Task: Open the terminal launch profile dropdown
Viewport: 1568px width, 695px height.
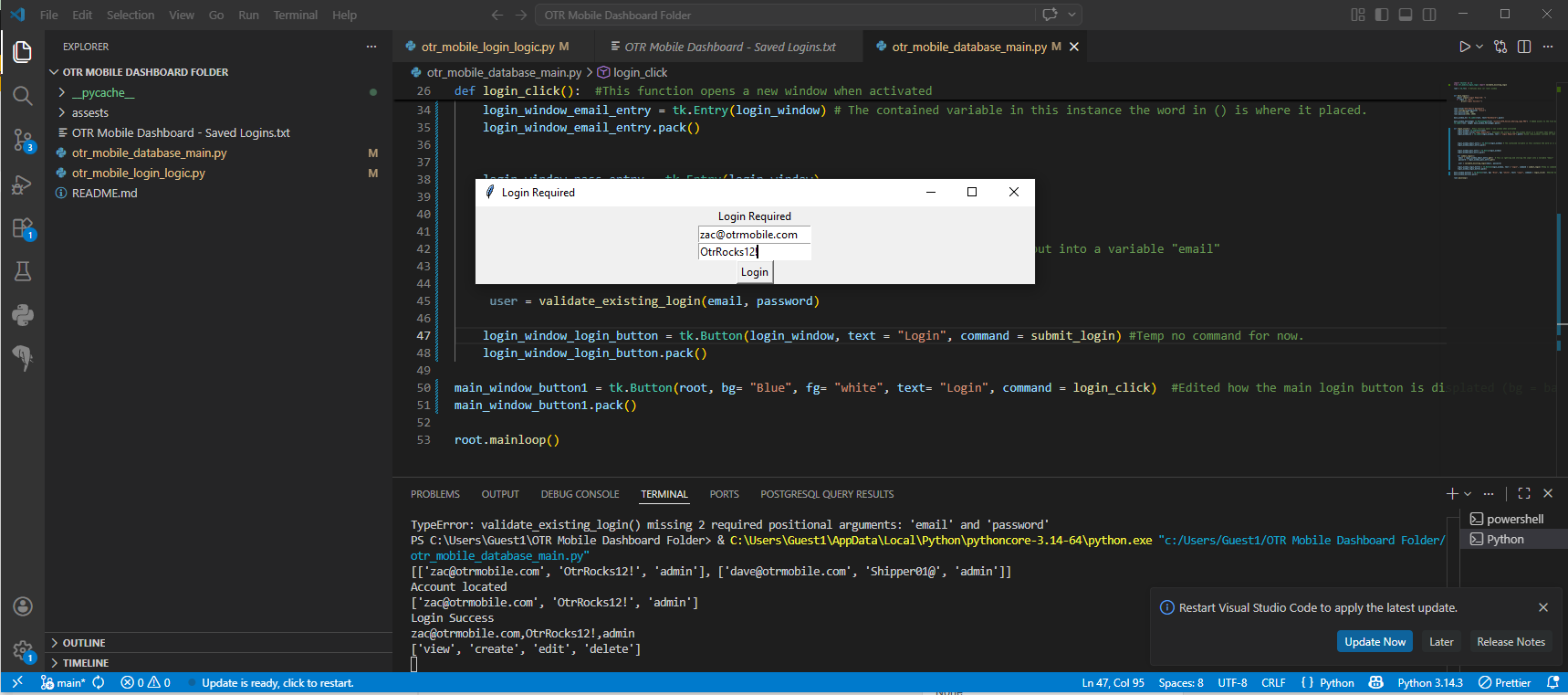Action: 1468,493
